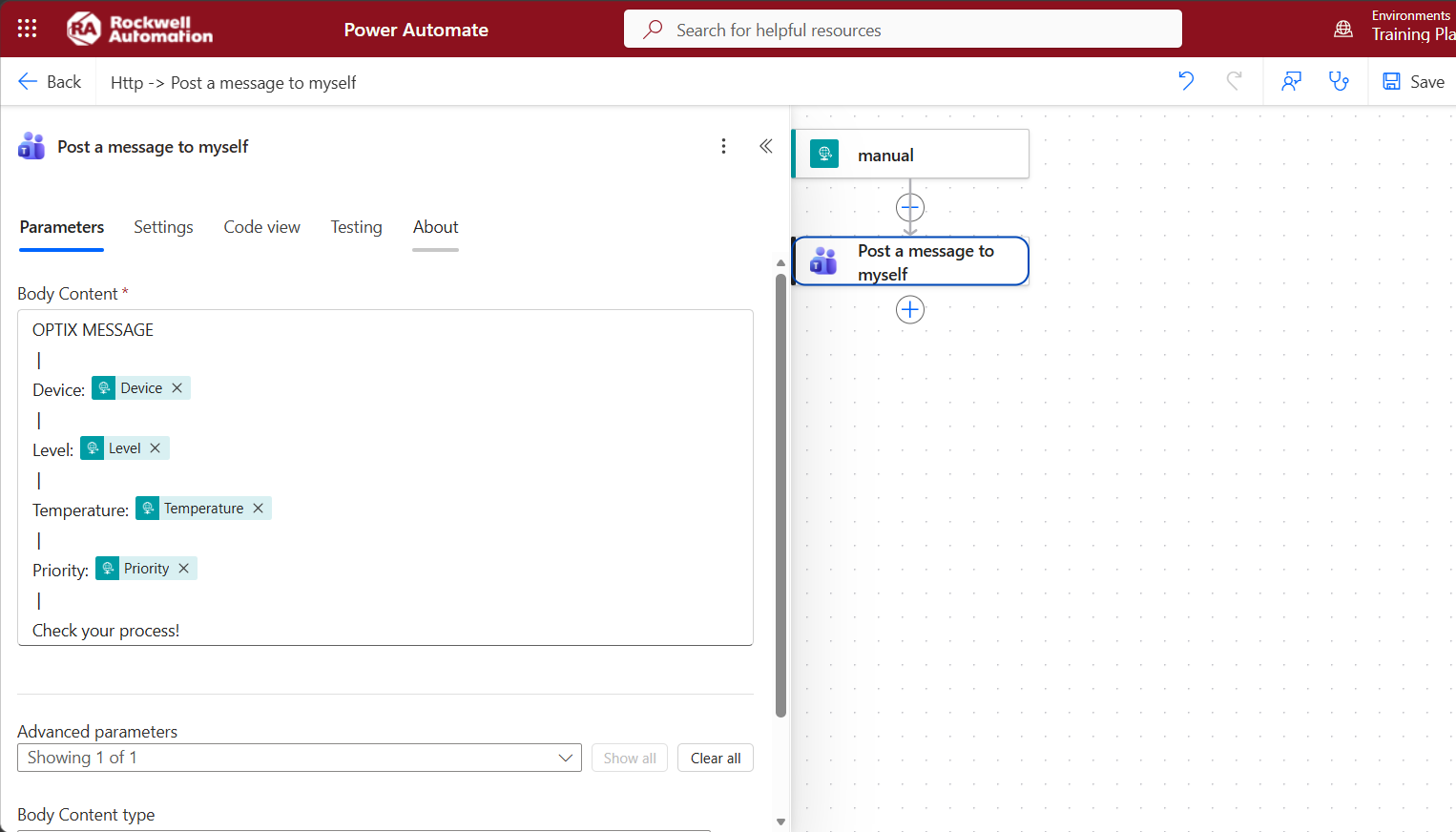
Task: Save the flow
Action: 1414,81
